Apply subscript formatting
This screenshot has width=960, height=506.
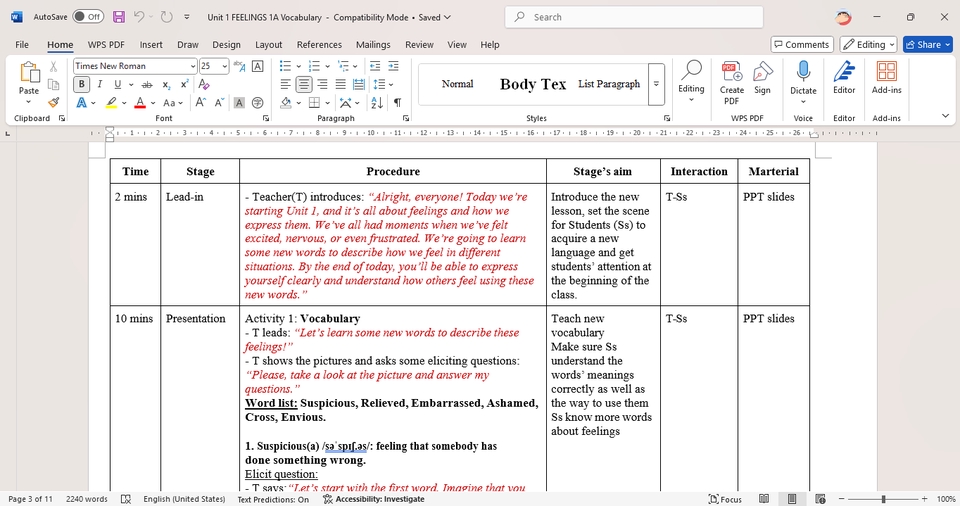click(167, 85)
